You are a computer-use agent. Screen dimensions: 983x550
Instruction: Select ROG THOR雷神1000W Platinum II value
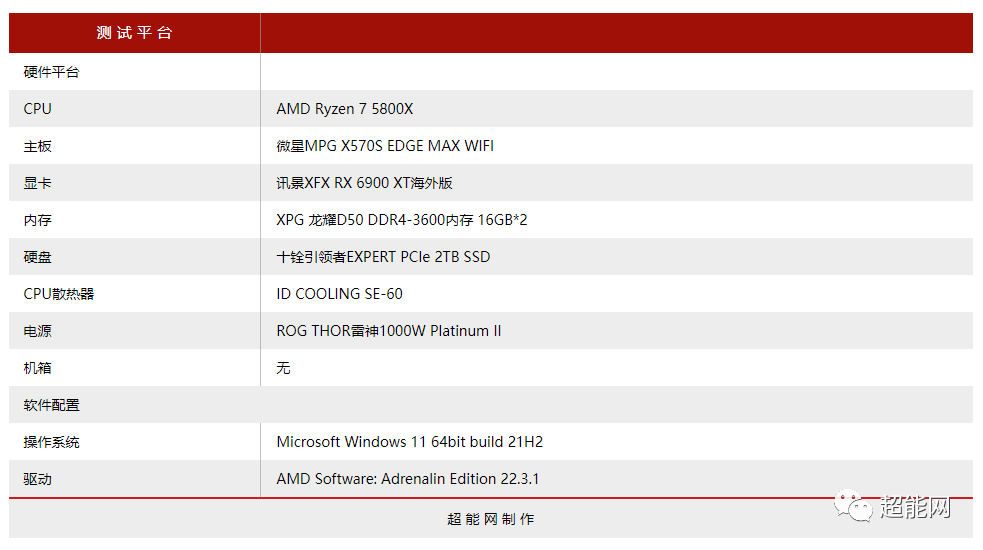pos(389,331)
